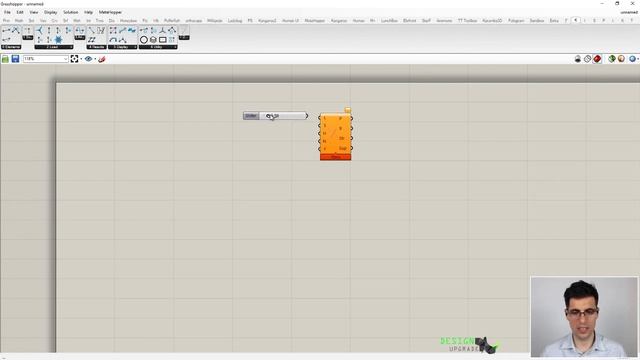Image resolution: width=640 pixels, height=360 pixels.
Task: Expand the Load ribbon group title bar
Action: pyautogui.click(x=54, y=47)
